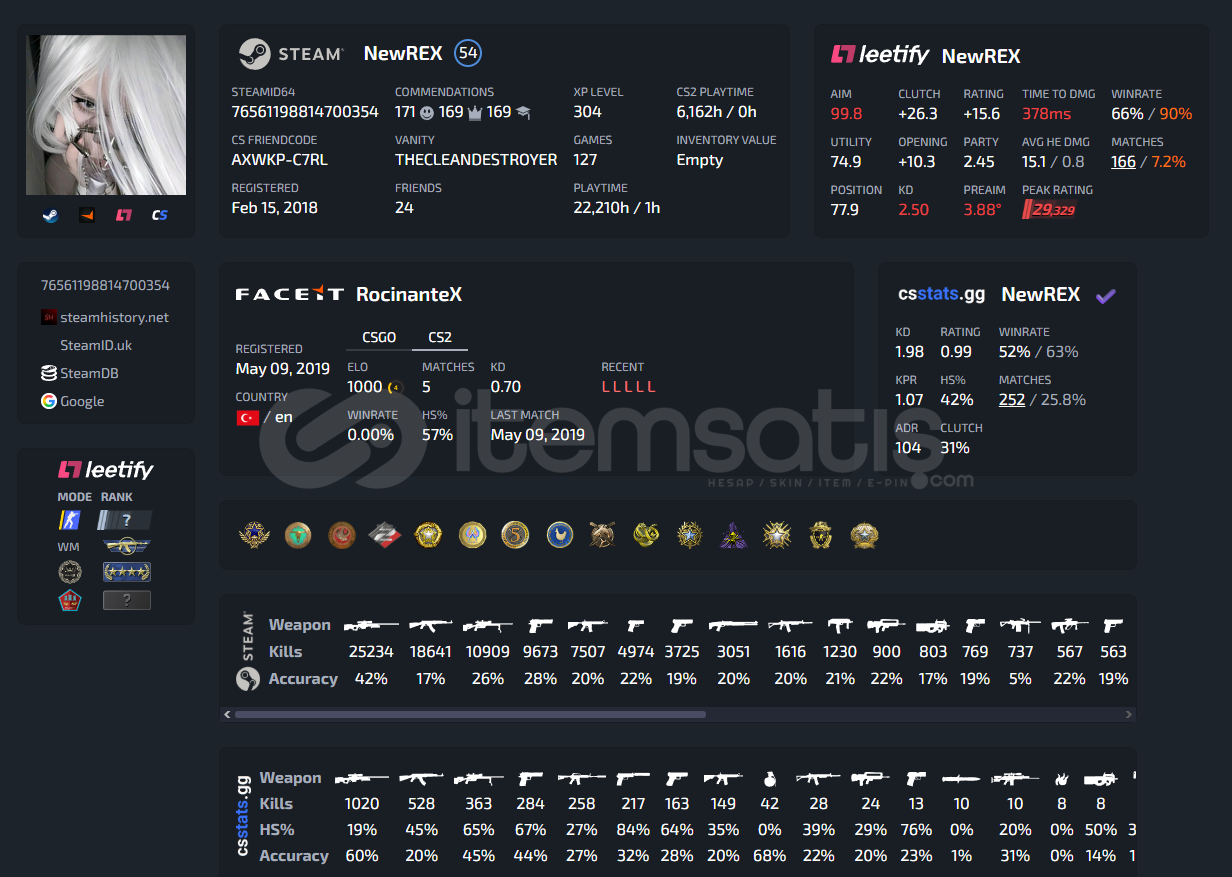Click the steamhistory.net SH icon
1232x877 pixels.
[48, 317]
